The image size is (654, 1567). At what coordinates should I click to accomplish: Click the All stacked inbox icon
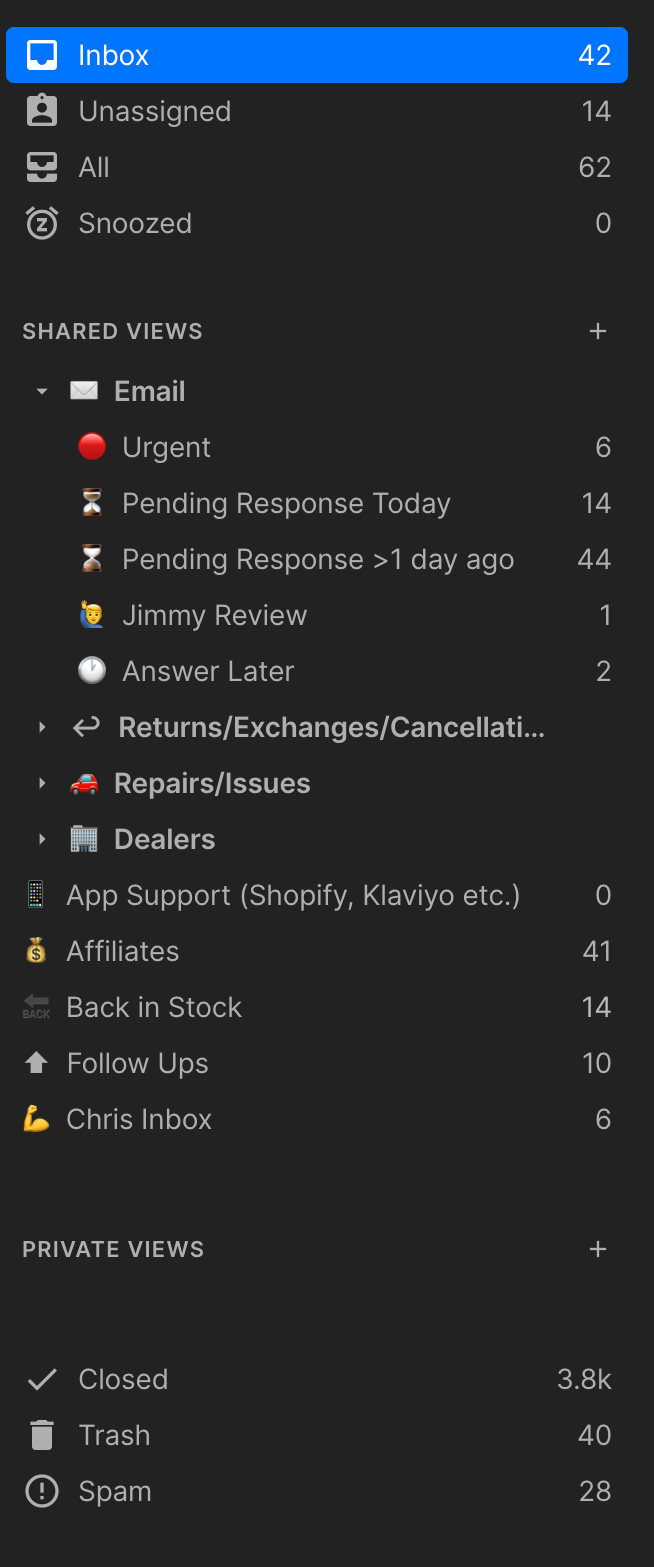tap(41, 167)
